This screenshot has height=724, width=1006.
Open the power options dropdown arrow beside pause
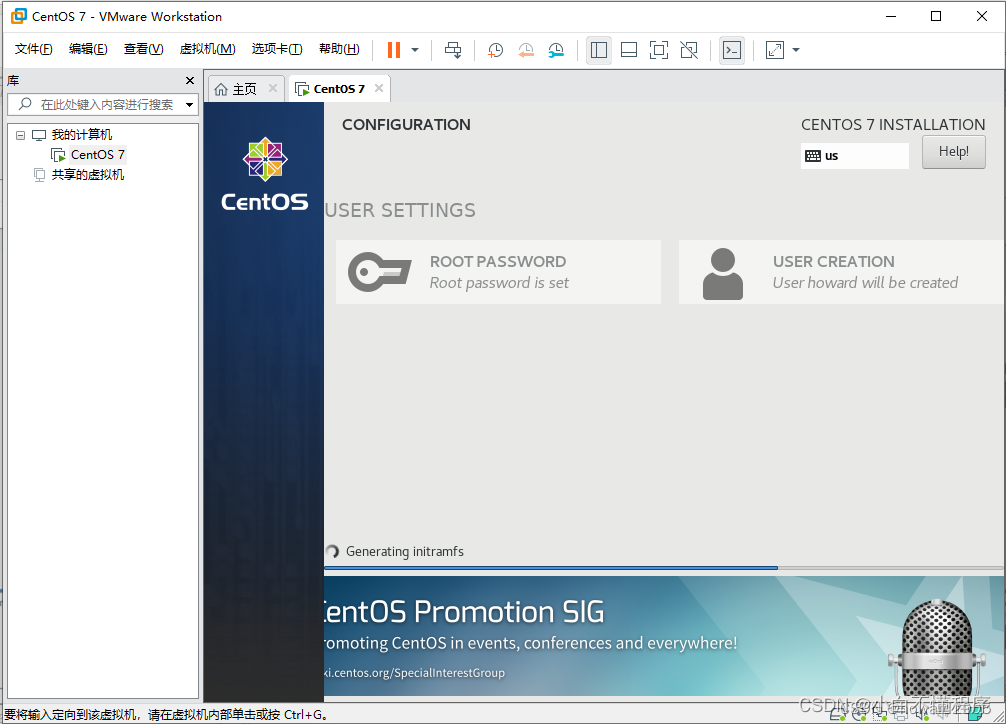(415, 50)
